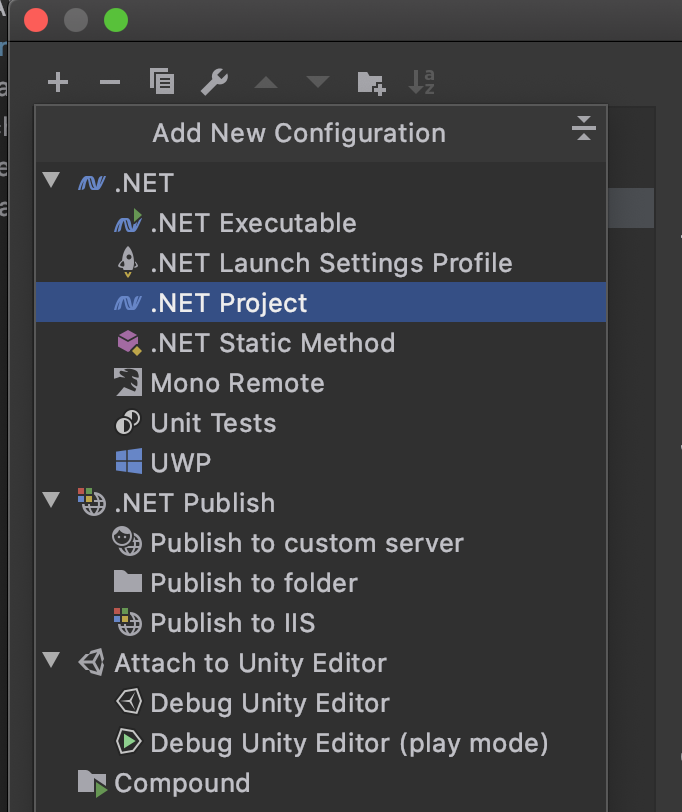Open Edit Templates wrench icon
This screenshot has height=812, width=682.
tap(214, 82)
